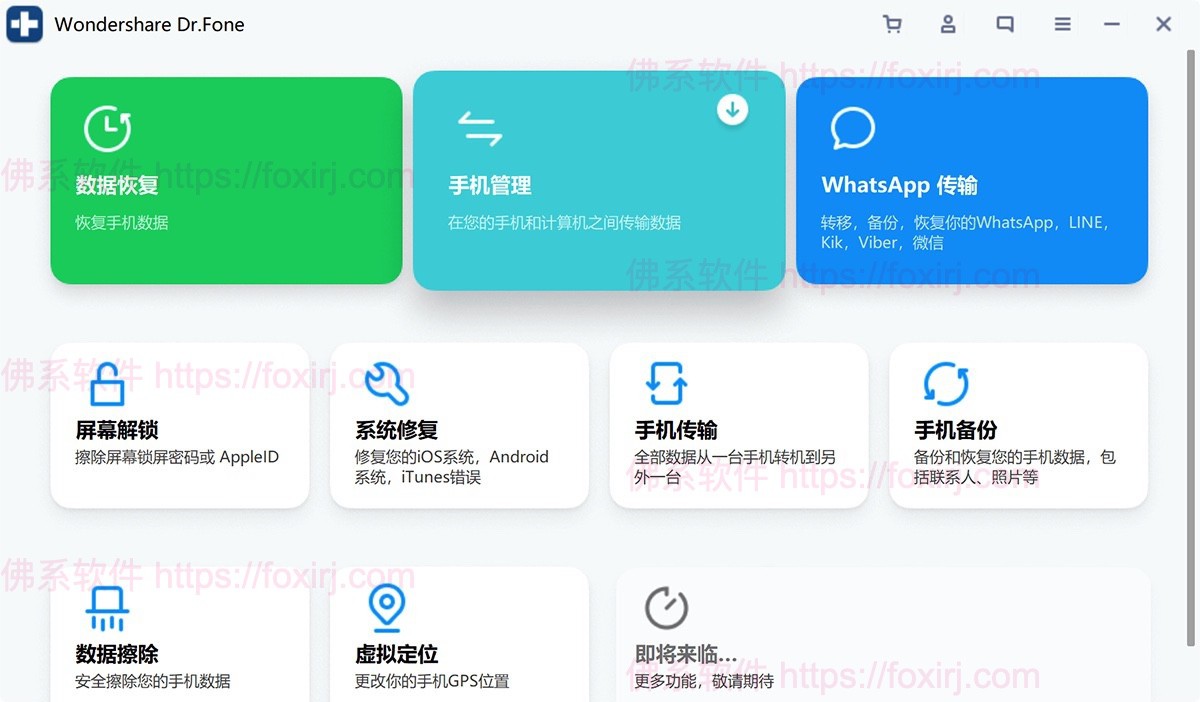Click the Wondershare Dr.Fone logo icon
1200x702 pixels.
pyautogui.click(x=25, y=24)
